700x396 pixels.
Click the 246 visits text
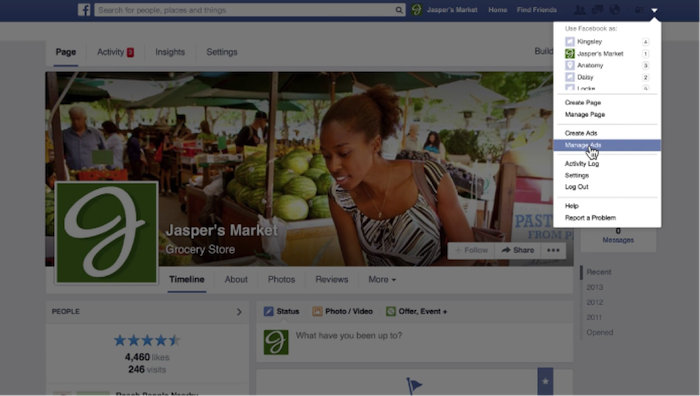[147, 370]
